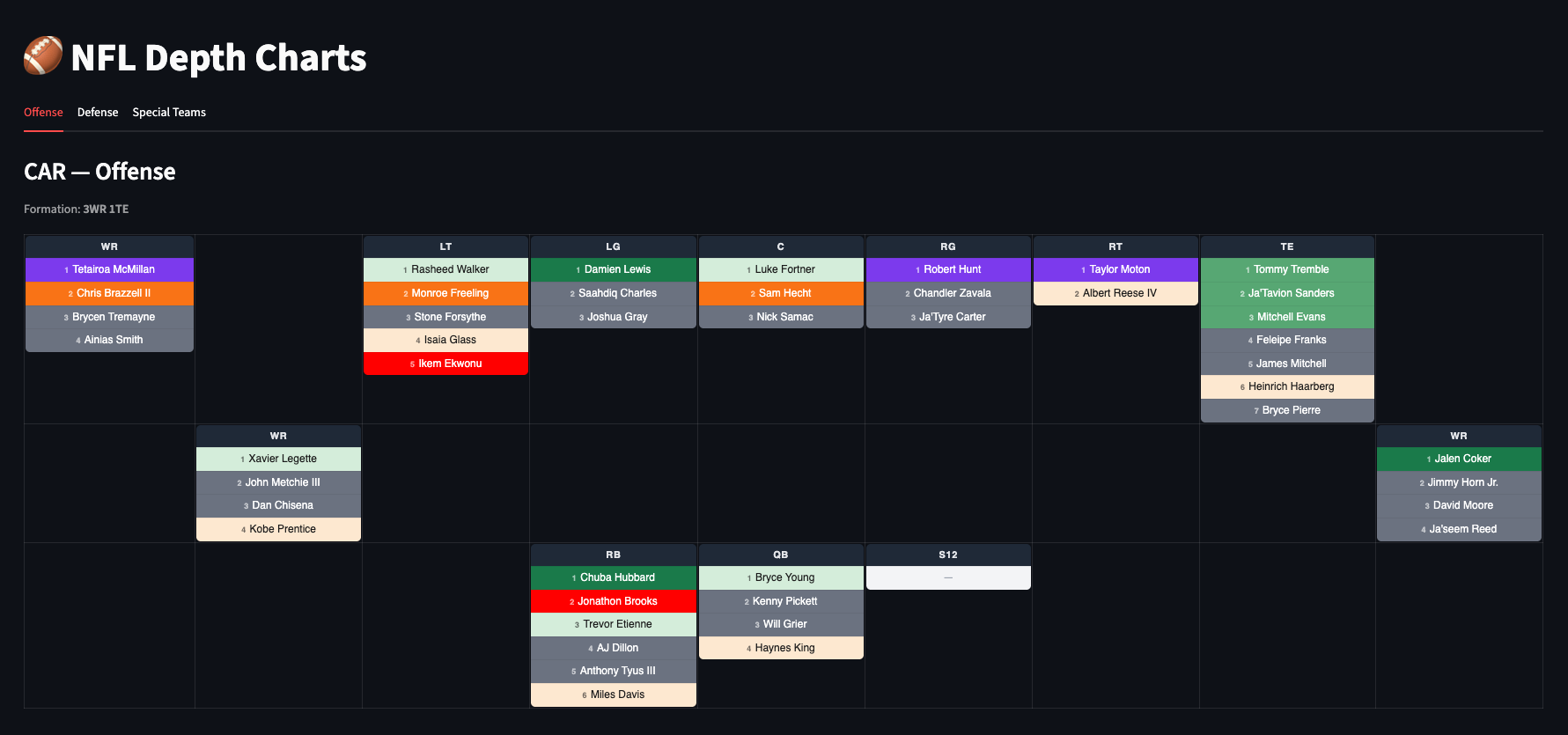
Task: Click the empty S12 slot dash
Action: tap(948, 577)
